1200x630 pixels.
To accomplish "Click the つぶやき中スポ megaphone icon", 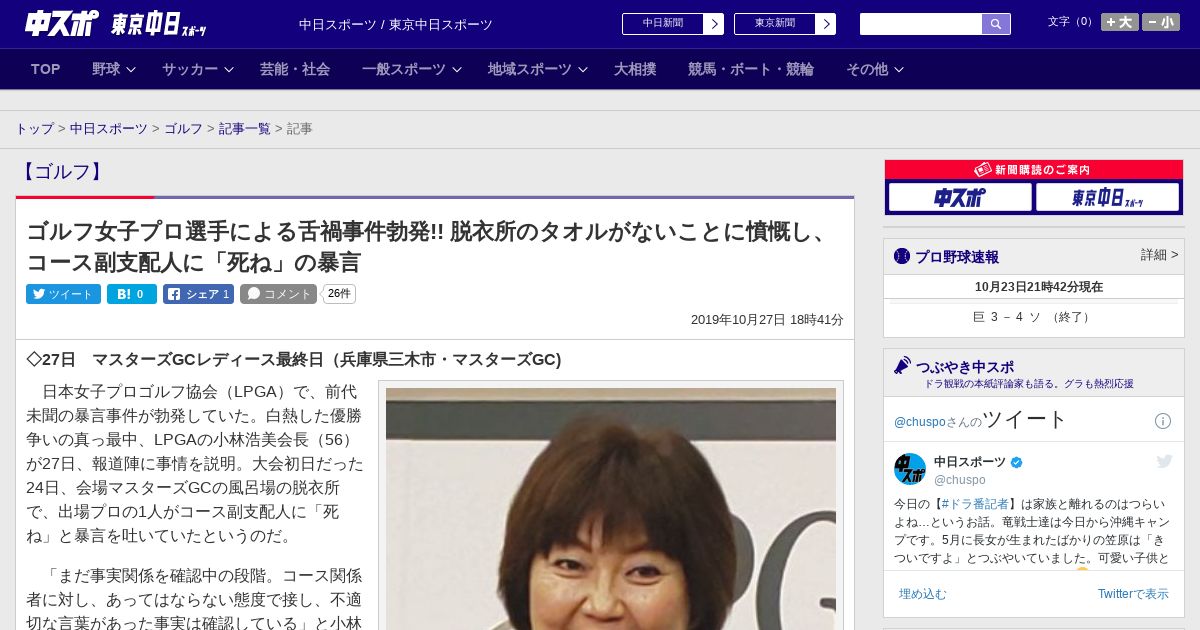I will point(902,366).
